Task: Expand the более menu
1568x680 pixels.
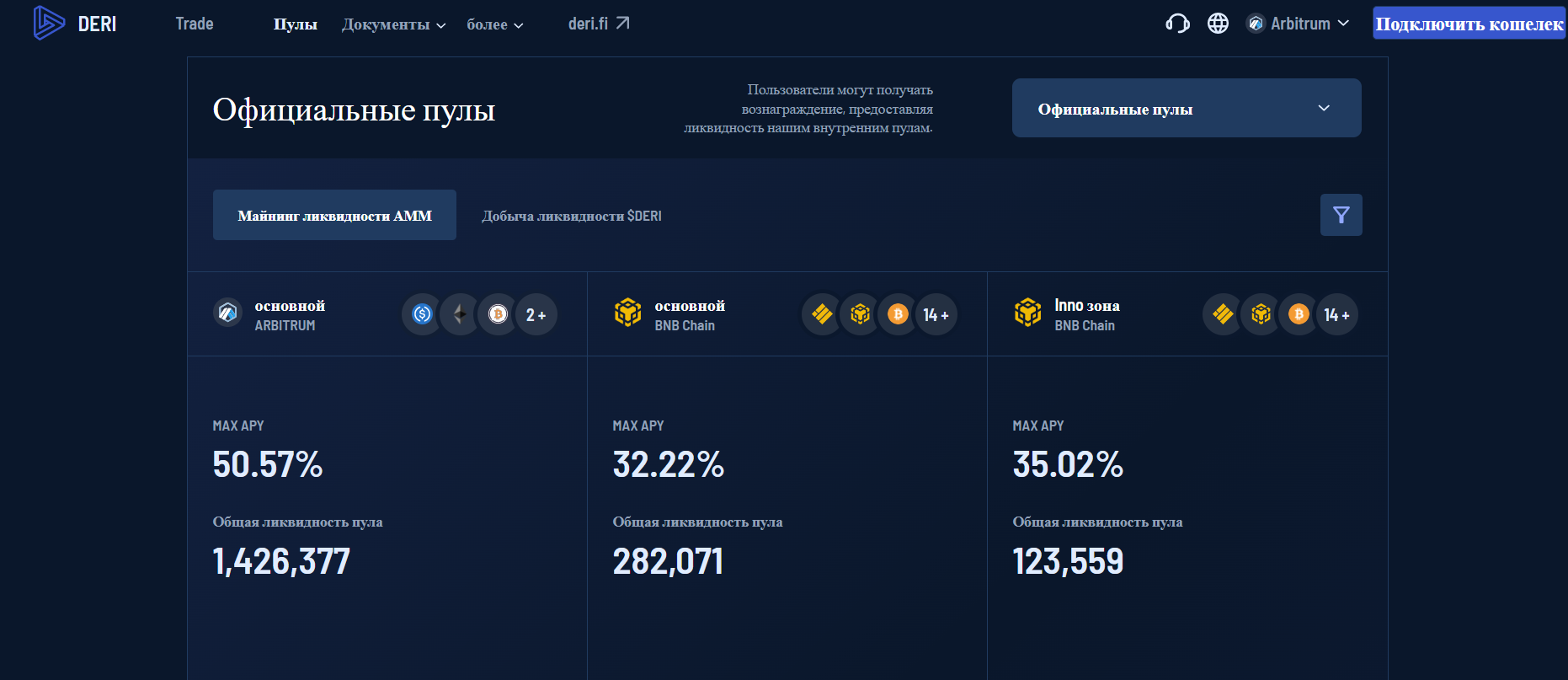Action: point(495,24)
